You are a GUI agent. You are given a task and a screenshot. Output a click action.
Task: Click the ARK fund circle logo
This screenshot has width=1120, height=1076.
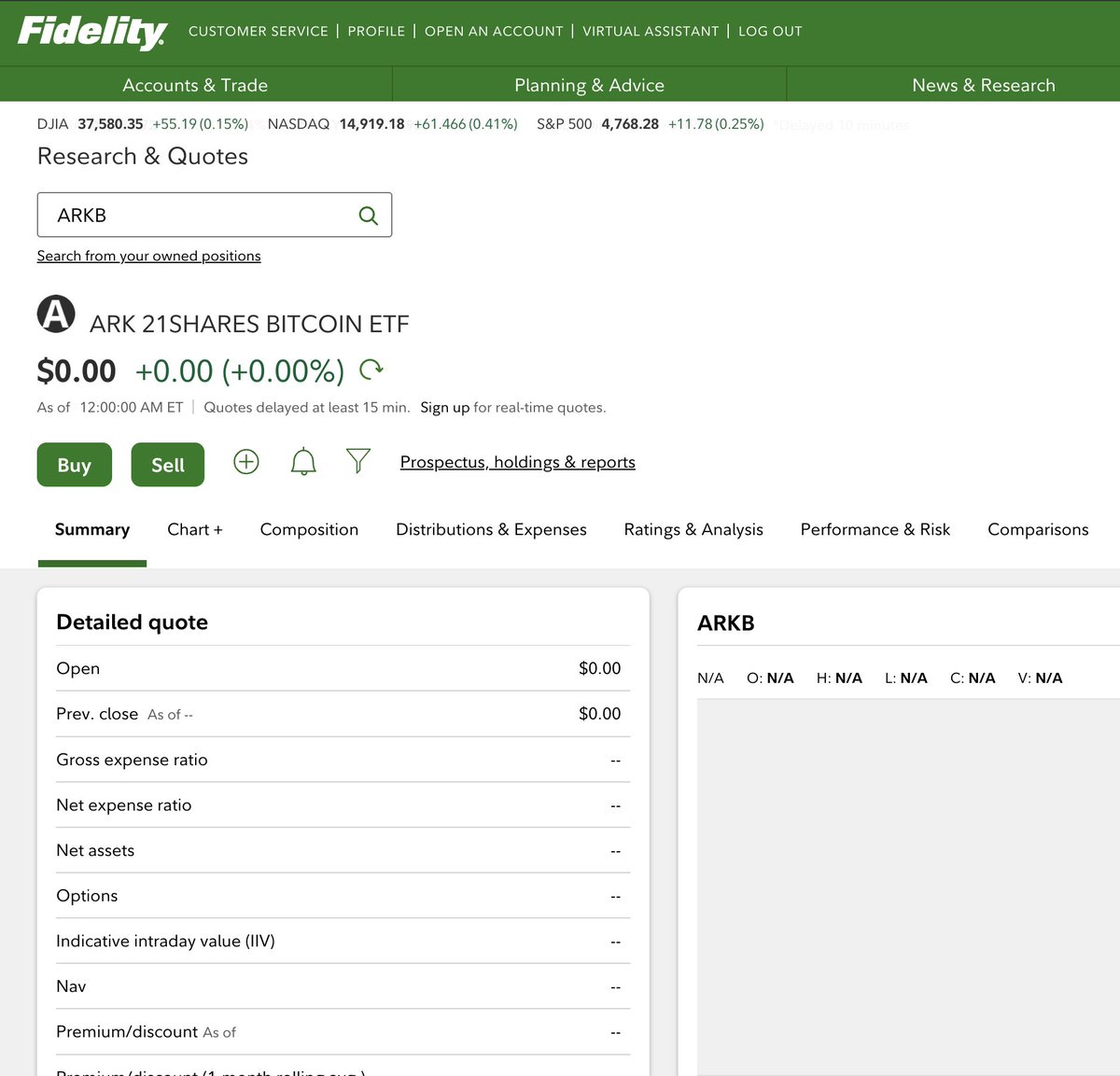click(56, 314)
